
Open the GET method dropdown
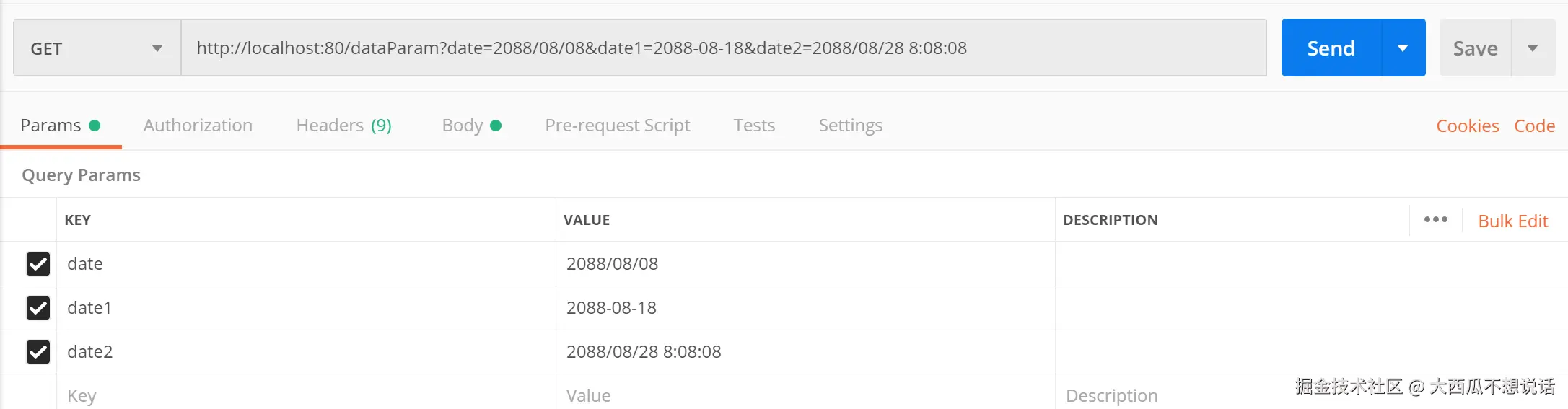[97, 48]
